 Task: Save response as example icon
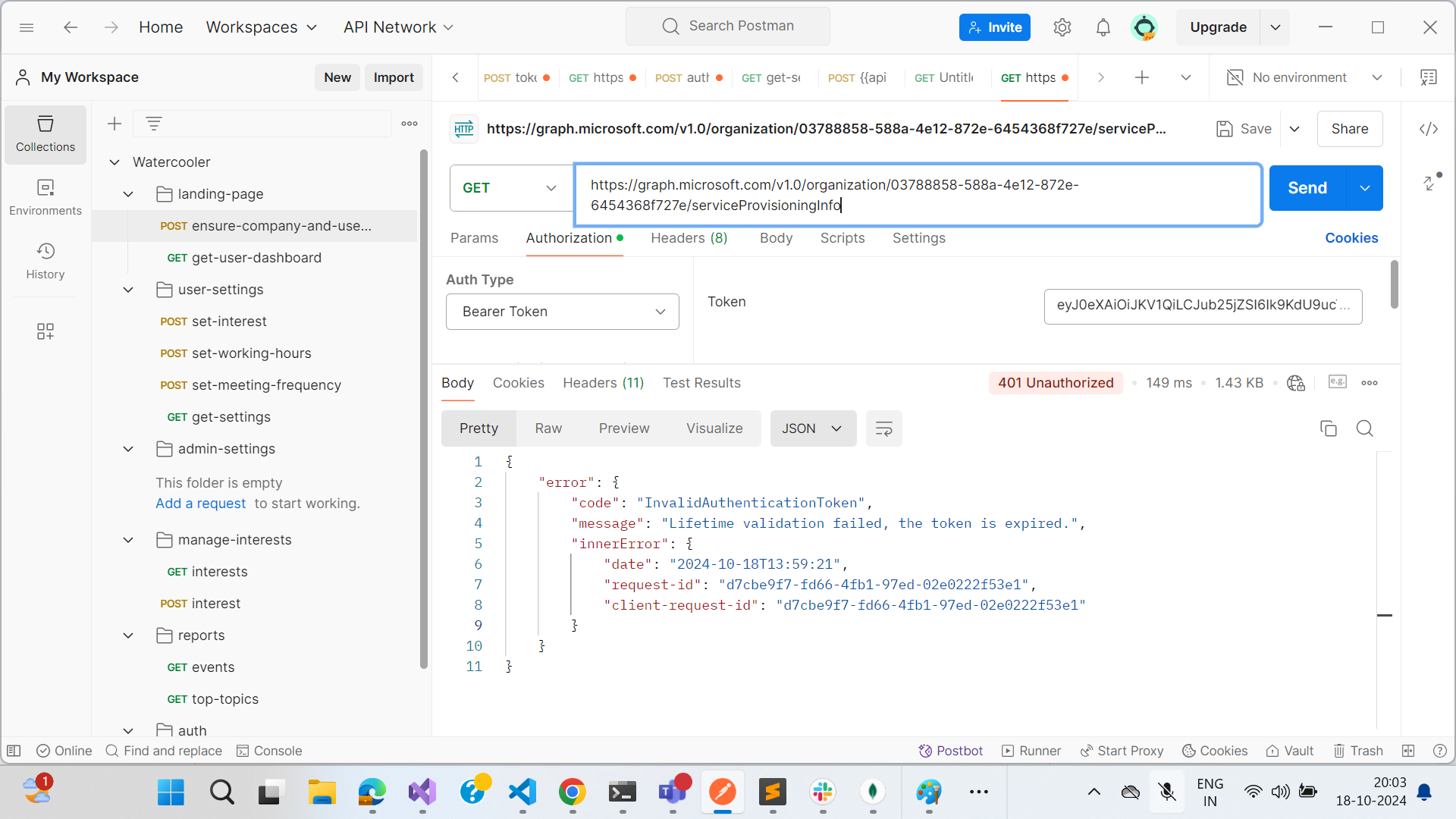coord(1338,382)
